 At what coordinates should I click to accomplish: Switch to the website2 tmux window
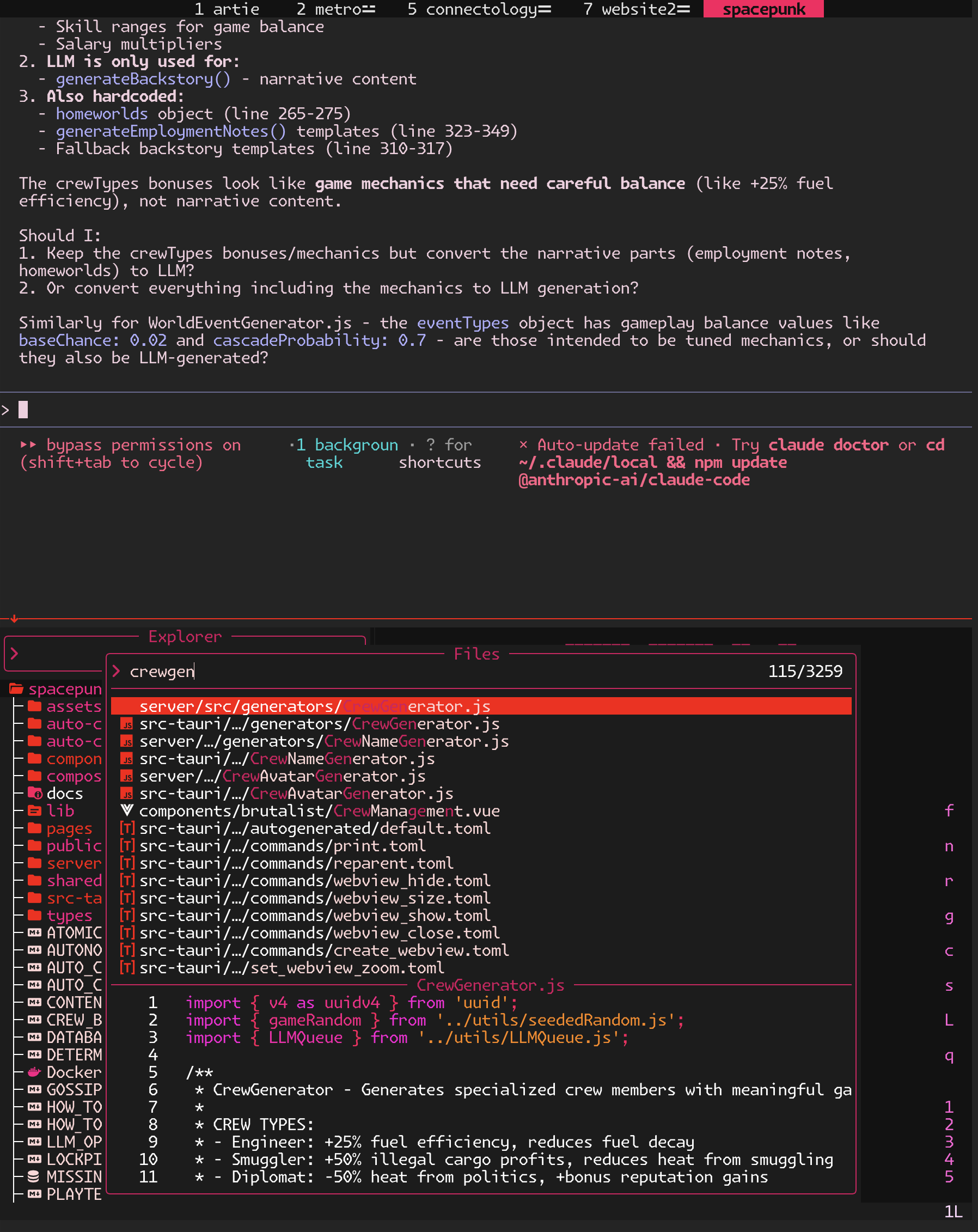pos(634,9)
